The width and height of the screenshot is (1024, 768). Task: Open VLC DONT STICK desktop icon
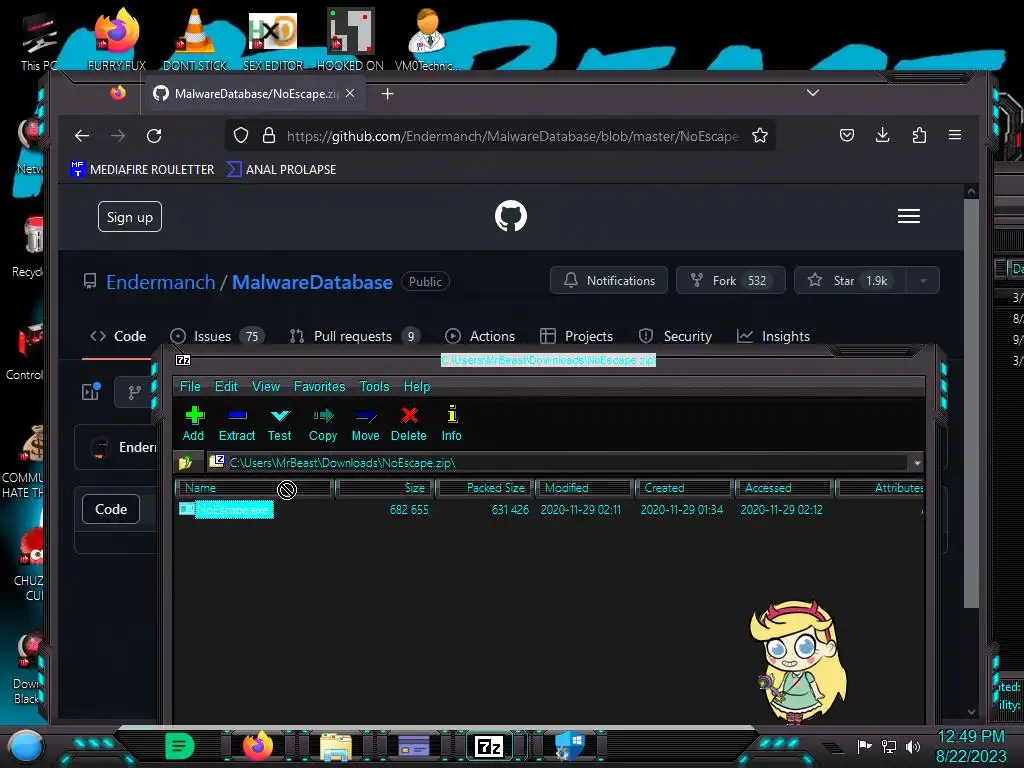pyautogui.click(x=195, y=39)
